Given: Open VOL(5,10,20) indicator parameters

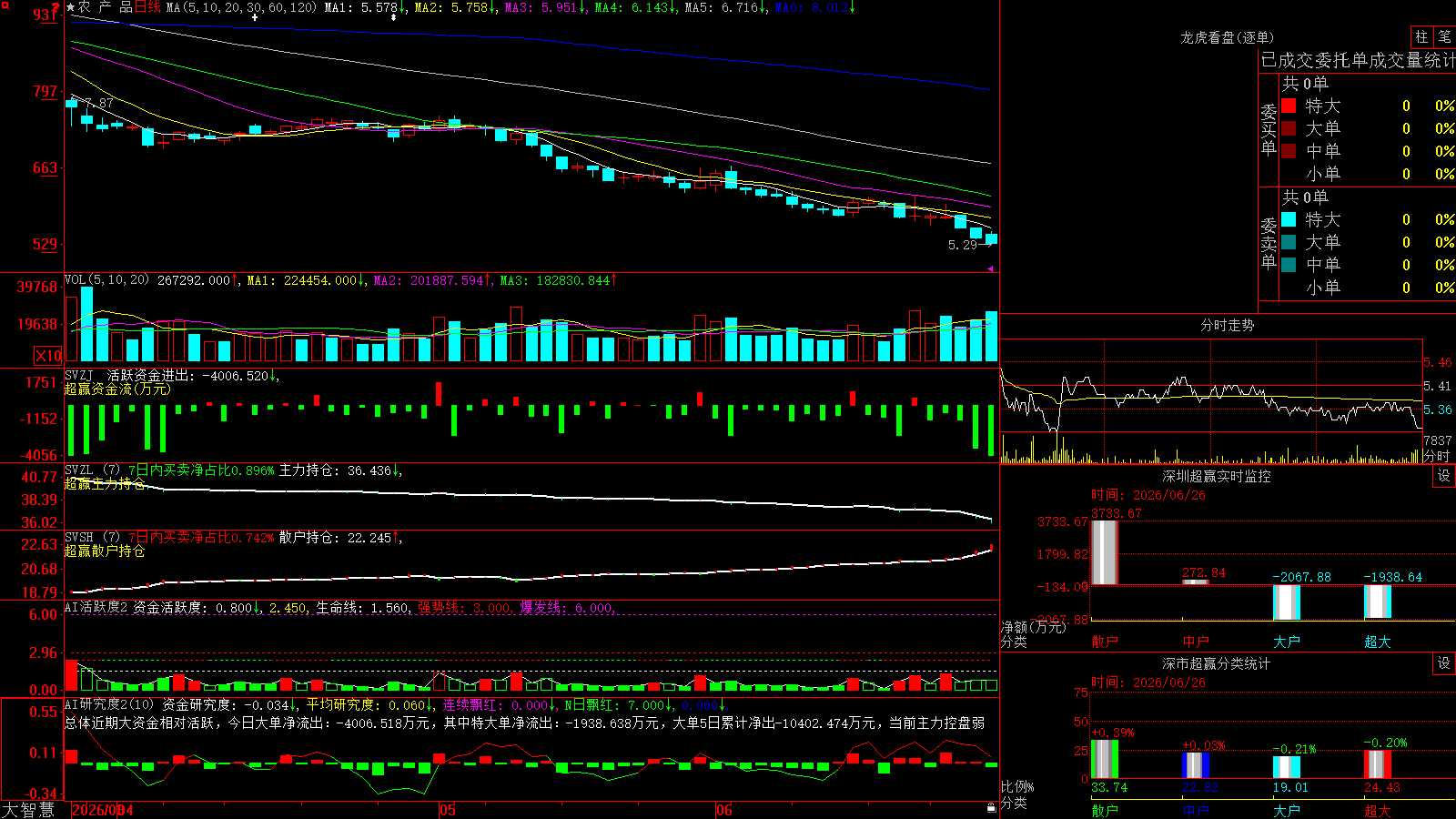Looking at the screenshot, I should click(106, 280).
